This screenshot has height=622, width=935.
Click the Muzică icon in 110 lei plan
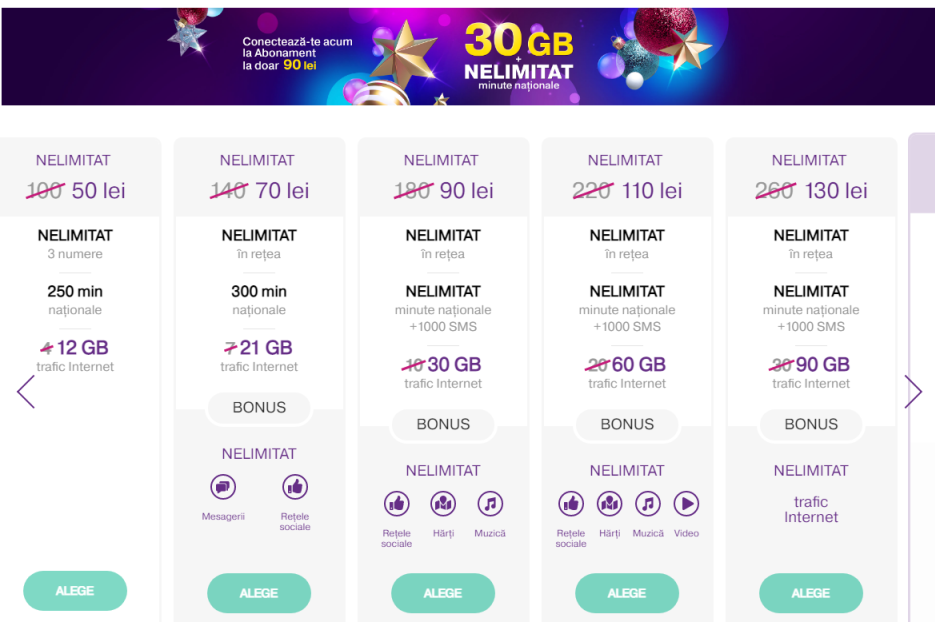tap(648, 504)
